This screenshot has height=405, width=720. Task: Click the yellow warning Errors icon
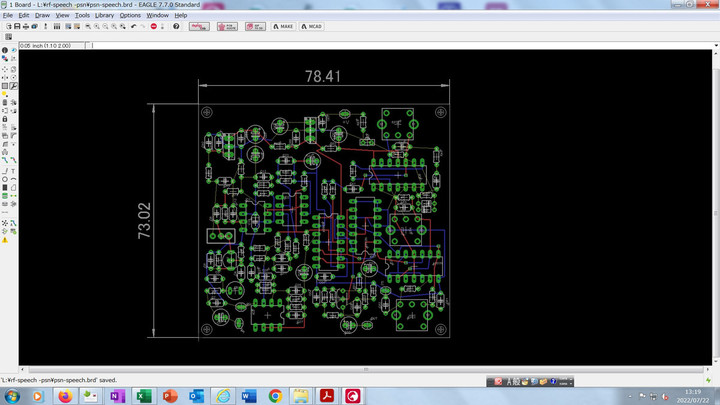(x=5, y=240)
